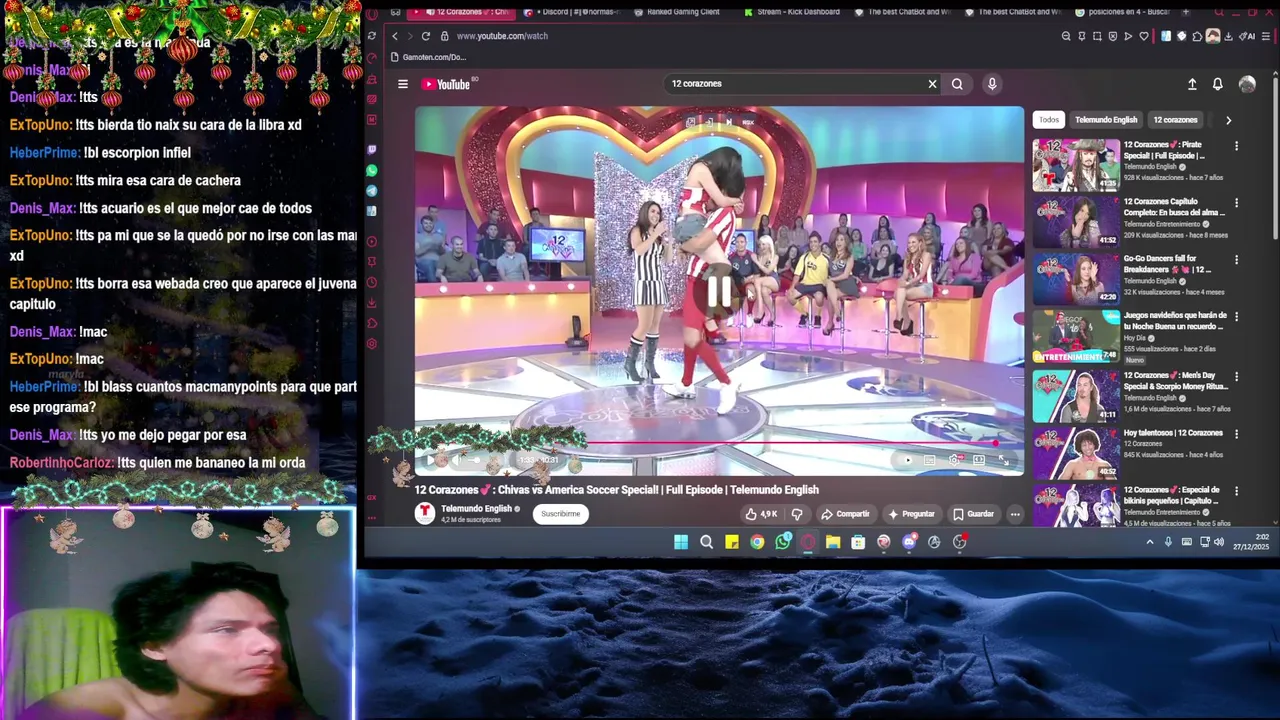Click the Compartir button
1280x720 pixels.
845,514
